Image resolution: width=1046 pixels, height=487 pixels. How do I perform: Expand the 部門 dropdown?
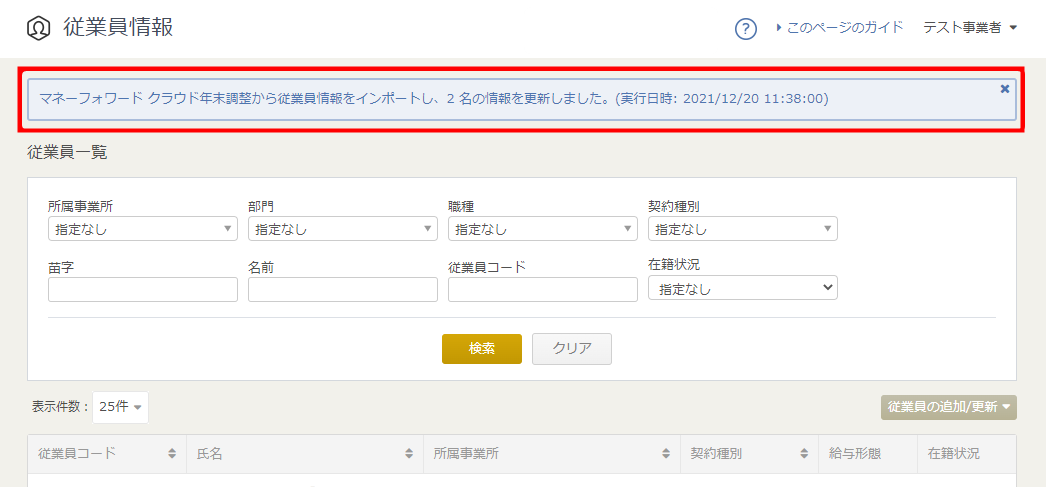(342, 230)
